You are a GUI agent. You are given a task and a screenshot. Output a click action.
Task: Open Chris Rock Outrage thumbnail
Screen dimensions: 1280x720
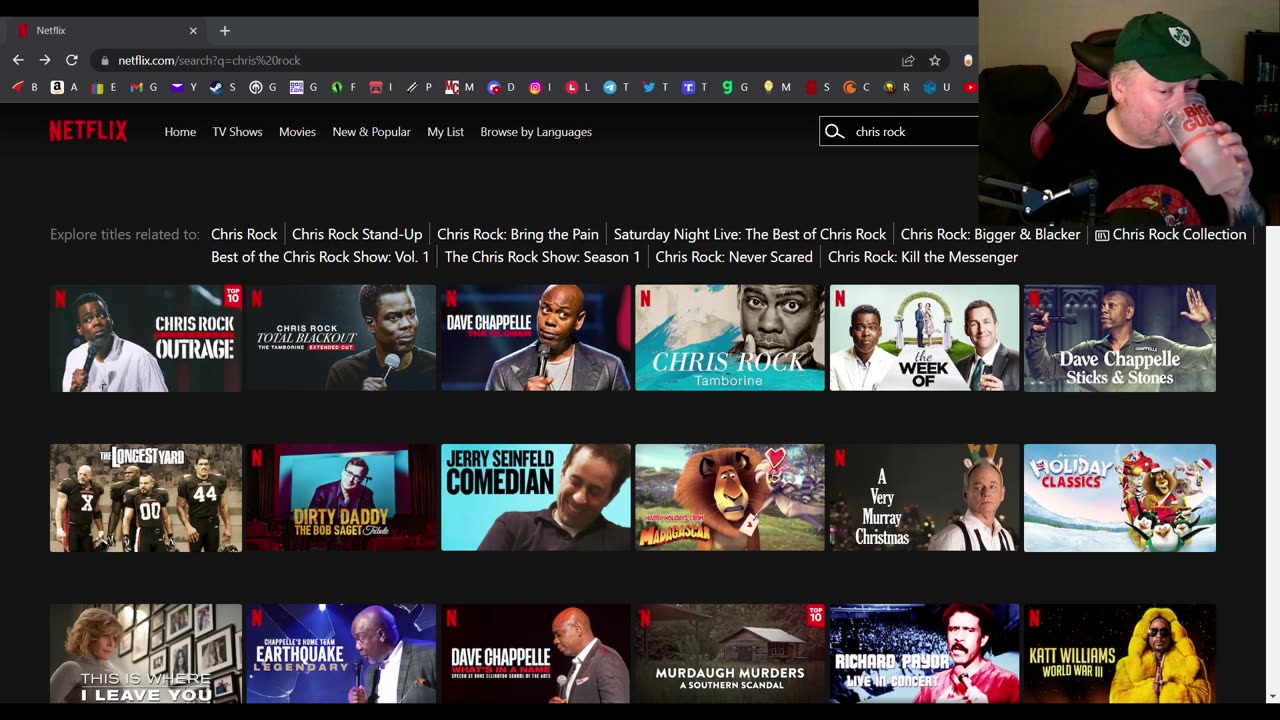(x=146, y=338)
